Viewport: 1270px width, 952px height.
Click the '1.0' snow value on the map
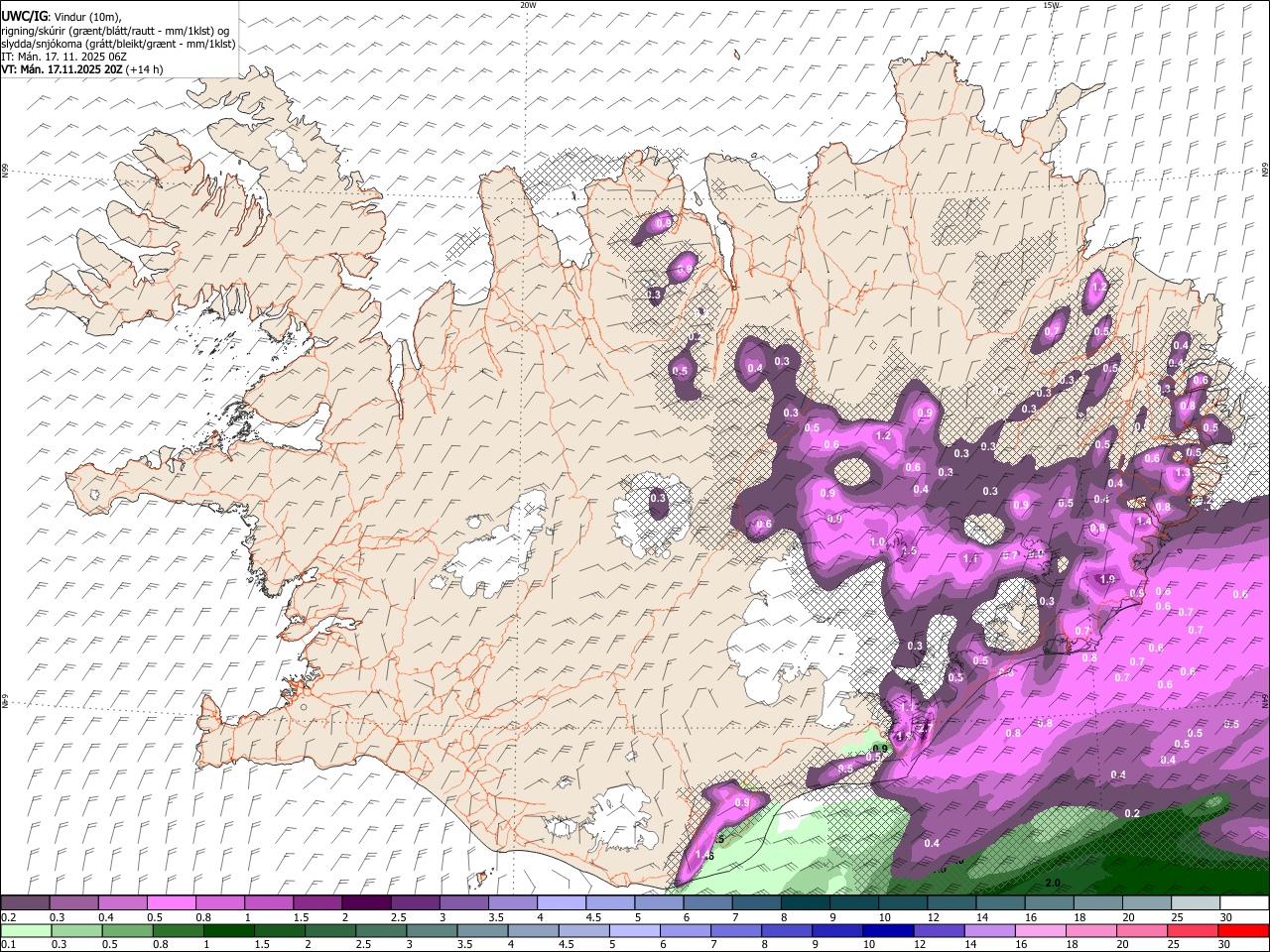pos(877,542)
